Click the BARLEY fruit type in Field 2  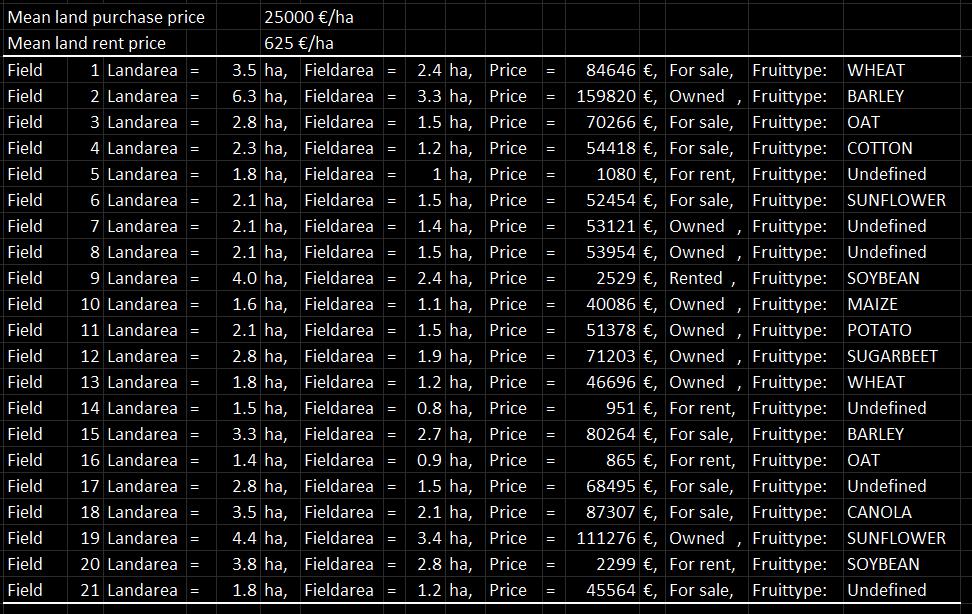(x=875, y=96)
